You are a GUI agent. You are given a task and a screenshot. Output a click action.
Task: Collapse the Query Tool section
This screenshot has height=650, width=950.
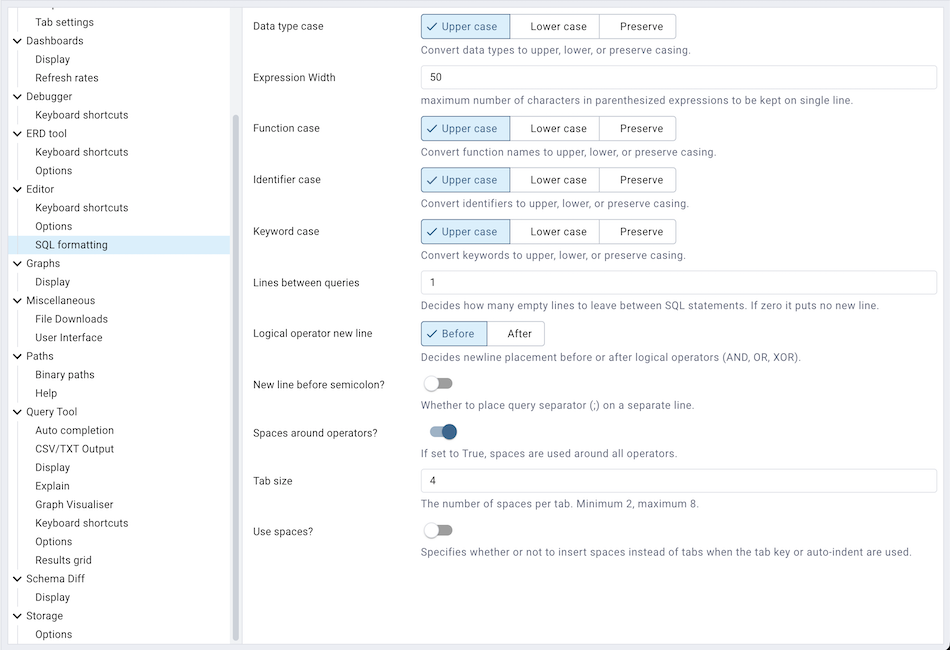point(16,412)
